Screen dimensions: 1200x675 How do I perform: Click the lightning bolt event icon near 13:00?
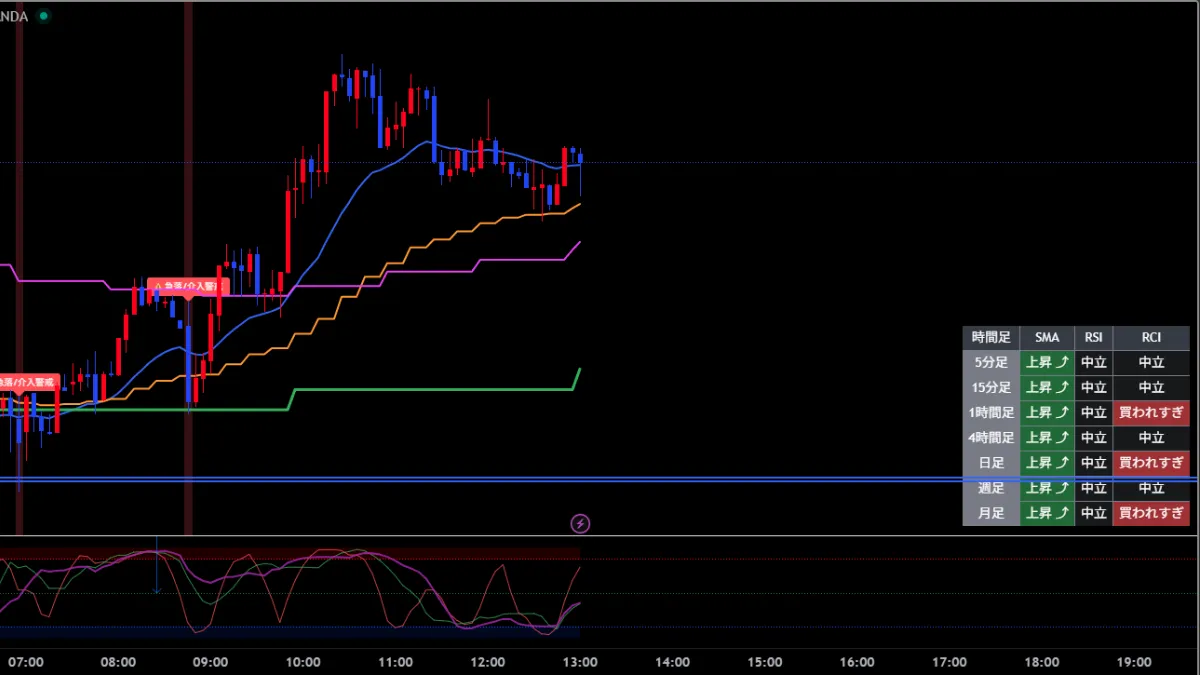coord(580,523)
